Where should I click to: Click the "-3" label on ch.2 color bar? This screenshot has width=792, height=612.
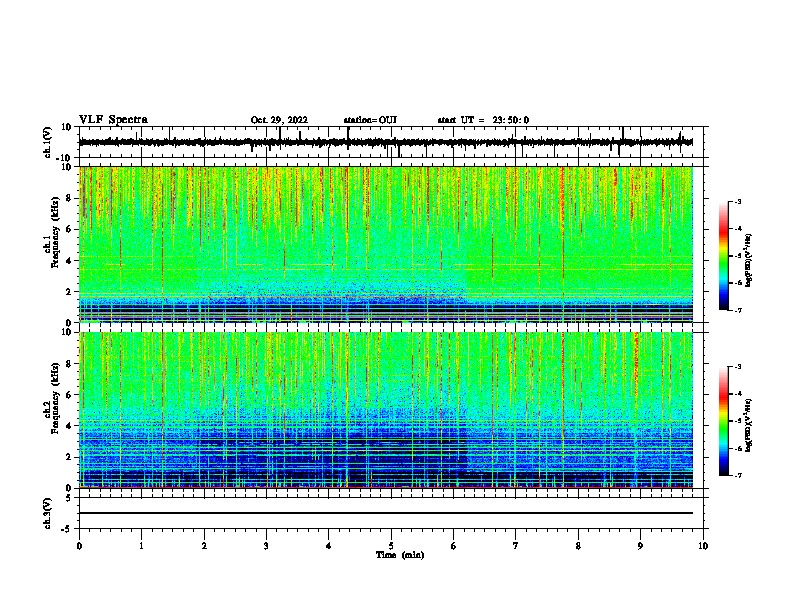pyautogui.click(x=737, y=367)
